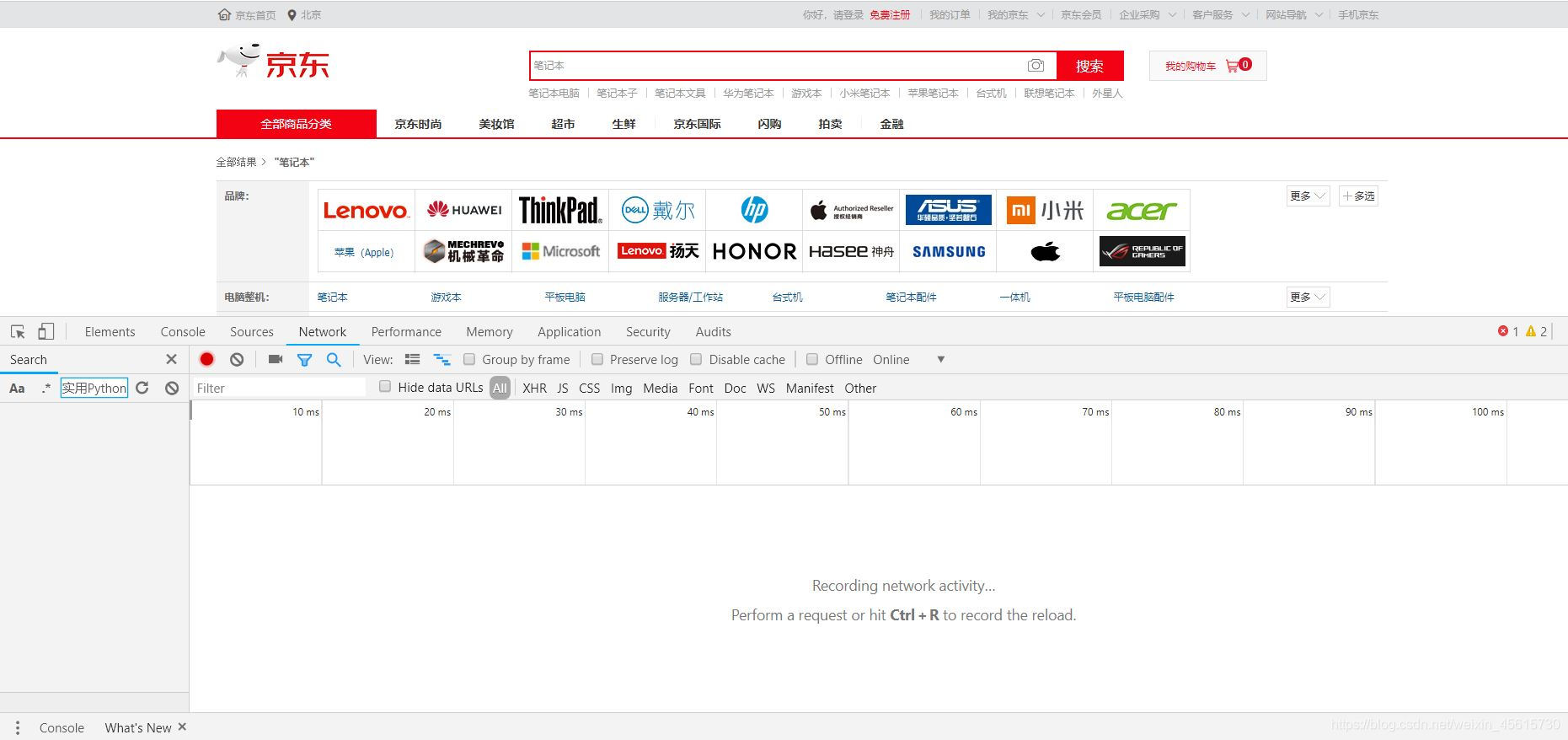Screen dimensions: 1568x740
Task: Filter requests by XHR type
Action: click(534, 389)
